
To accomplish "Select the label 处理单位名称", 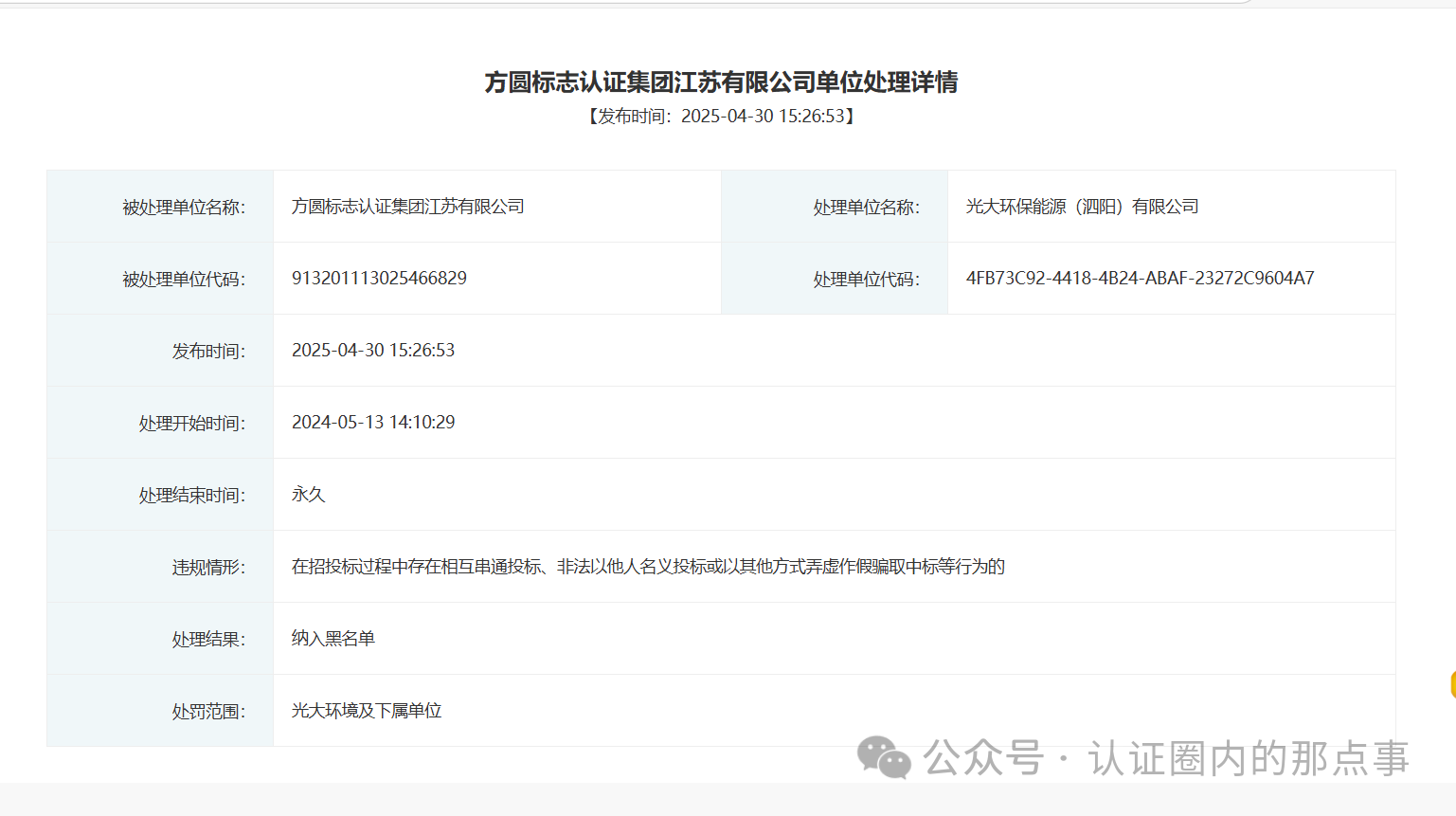I will [866, 207].
